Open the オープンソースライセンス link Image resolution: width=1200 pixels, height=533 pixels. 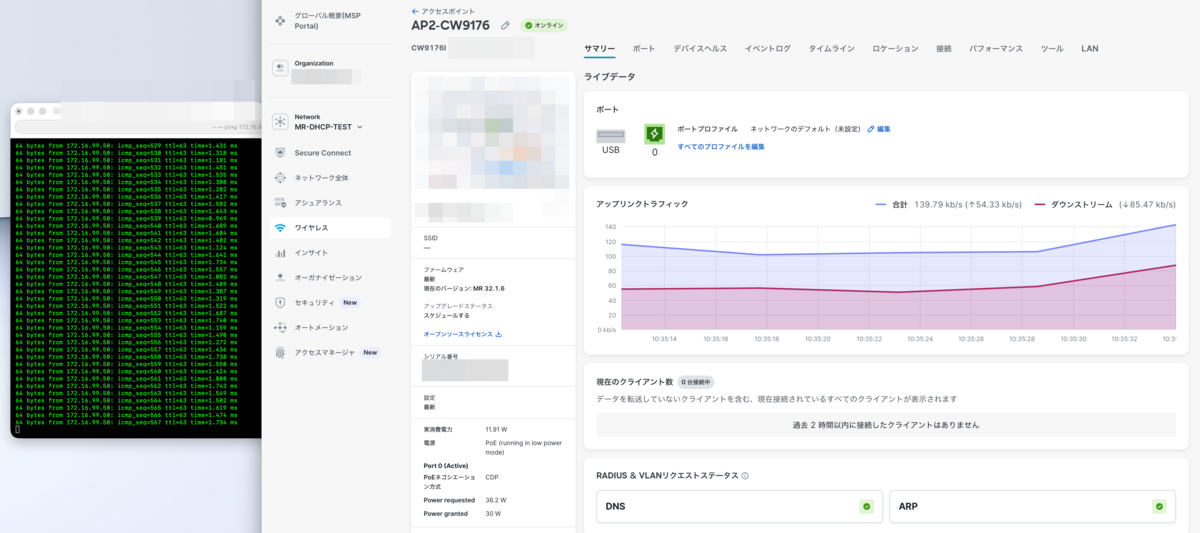pos(458,335)
